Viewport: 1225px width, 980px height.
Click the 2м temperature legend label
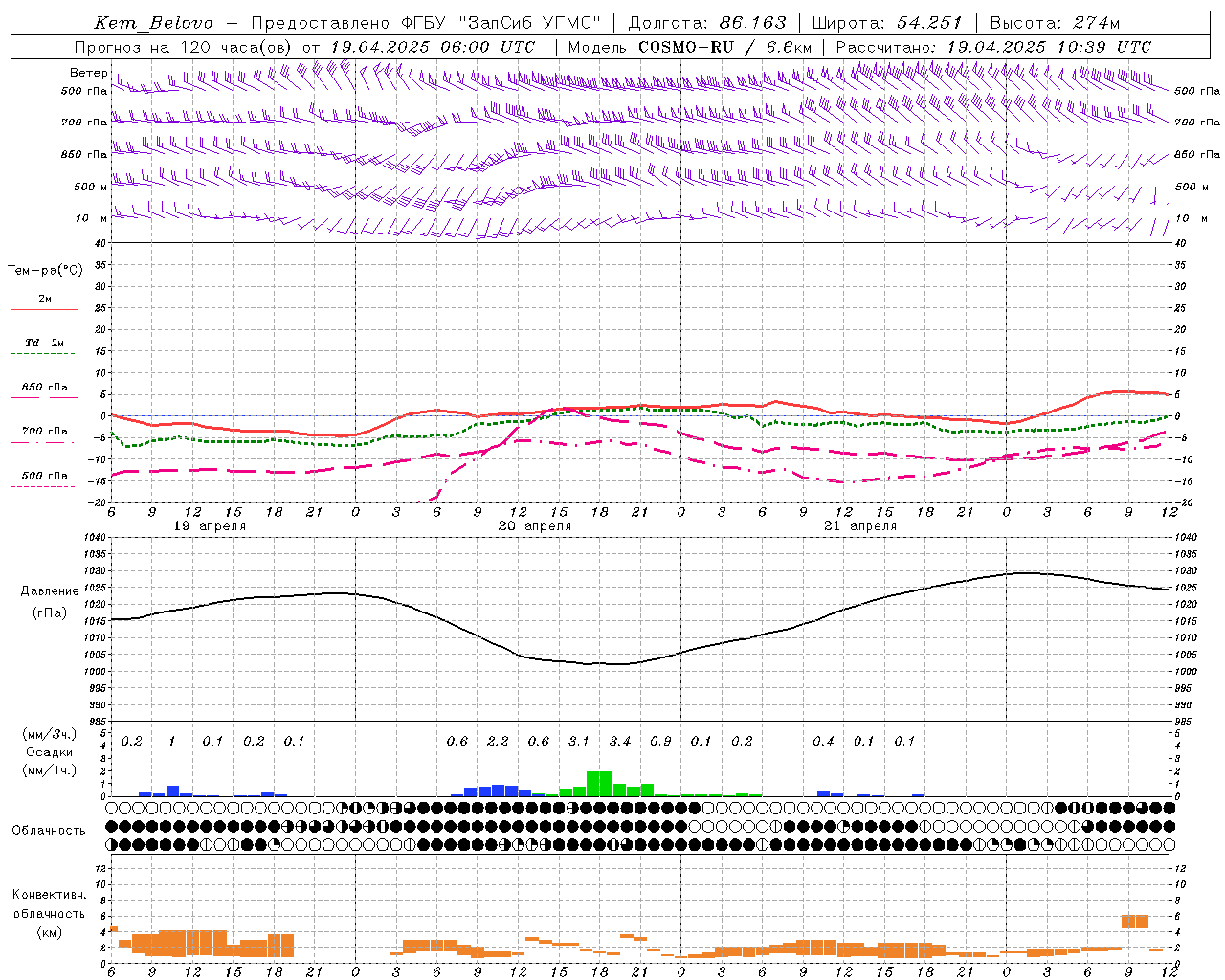click(45, 300)
